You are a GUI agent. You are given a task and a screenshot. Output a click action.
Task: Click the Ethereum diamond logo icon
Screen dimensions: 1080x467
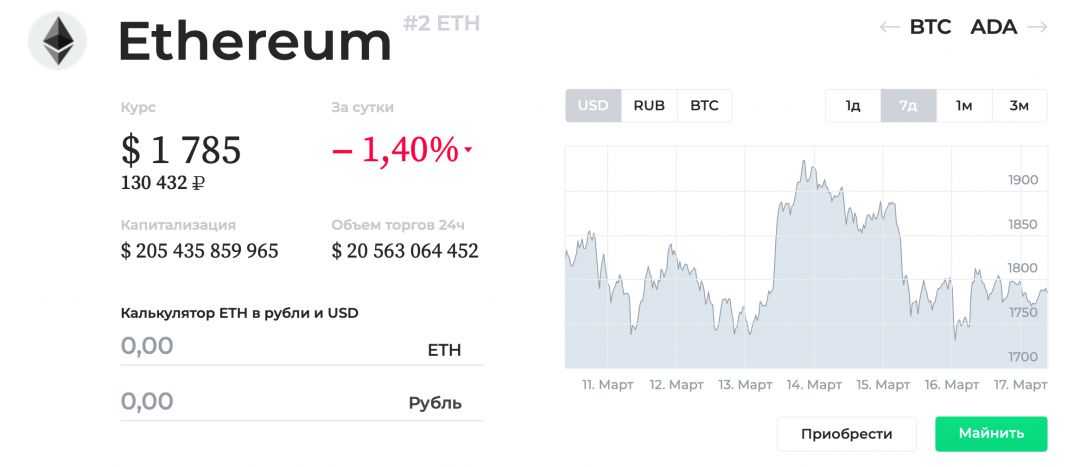(58, 41)
